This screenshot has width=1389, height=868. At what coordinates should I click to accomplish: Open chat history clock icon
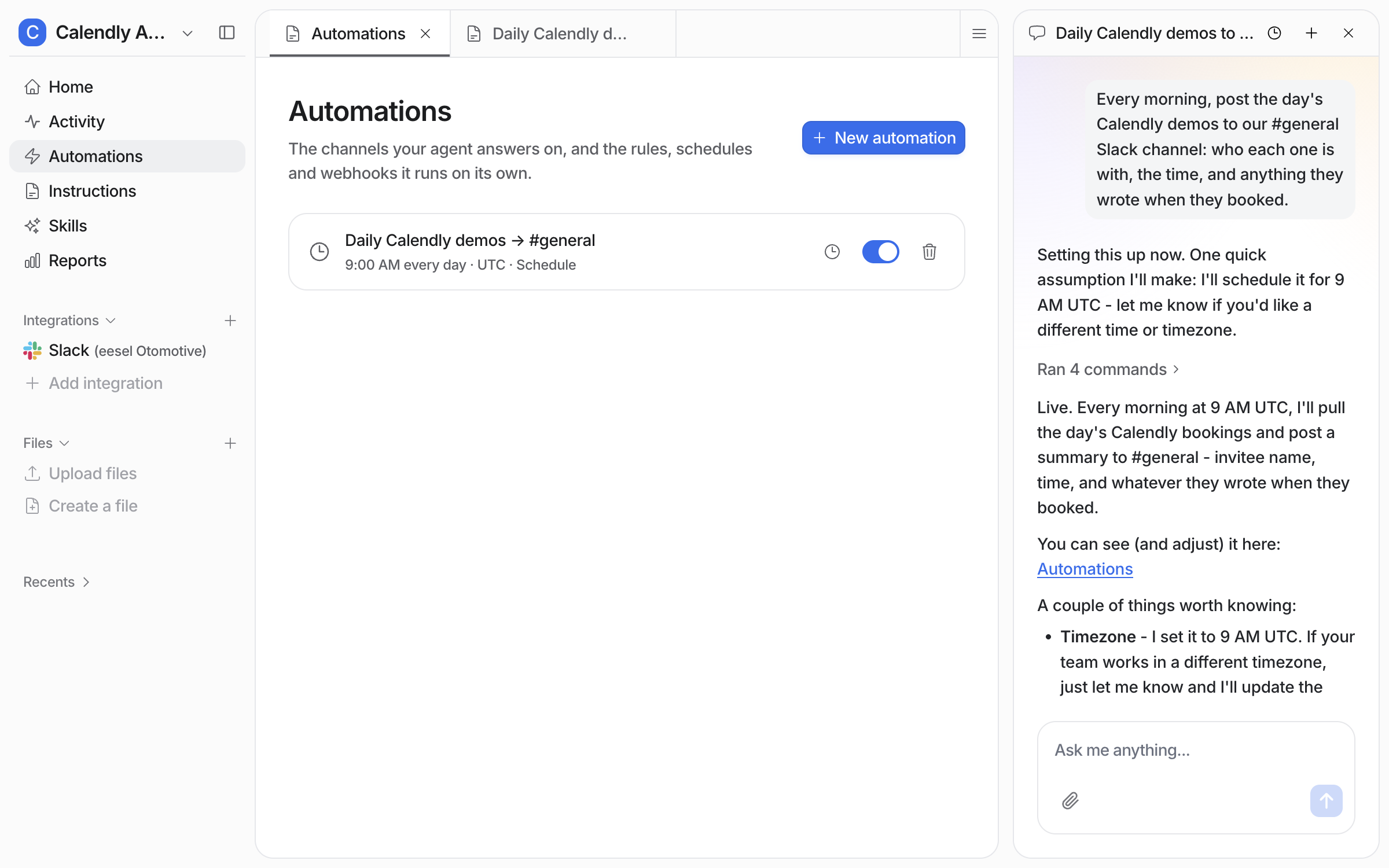pos(1274,33)
